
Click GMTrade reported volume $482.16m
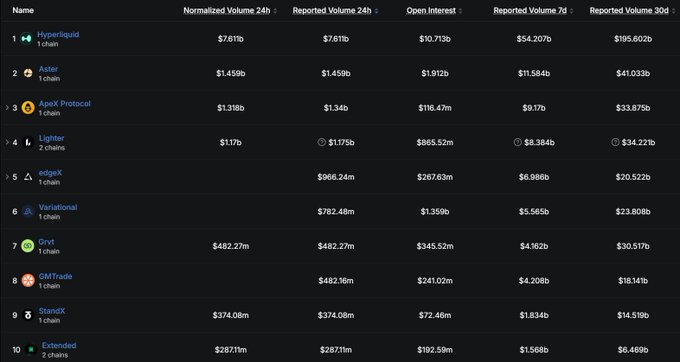coord(336,280)
